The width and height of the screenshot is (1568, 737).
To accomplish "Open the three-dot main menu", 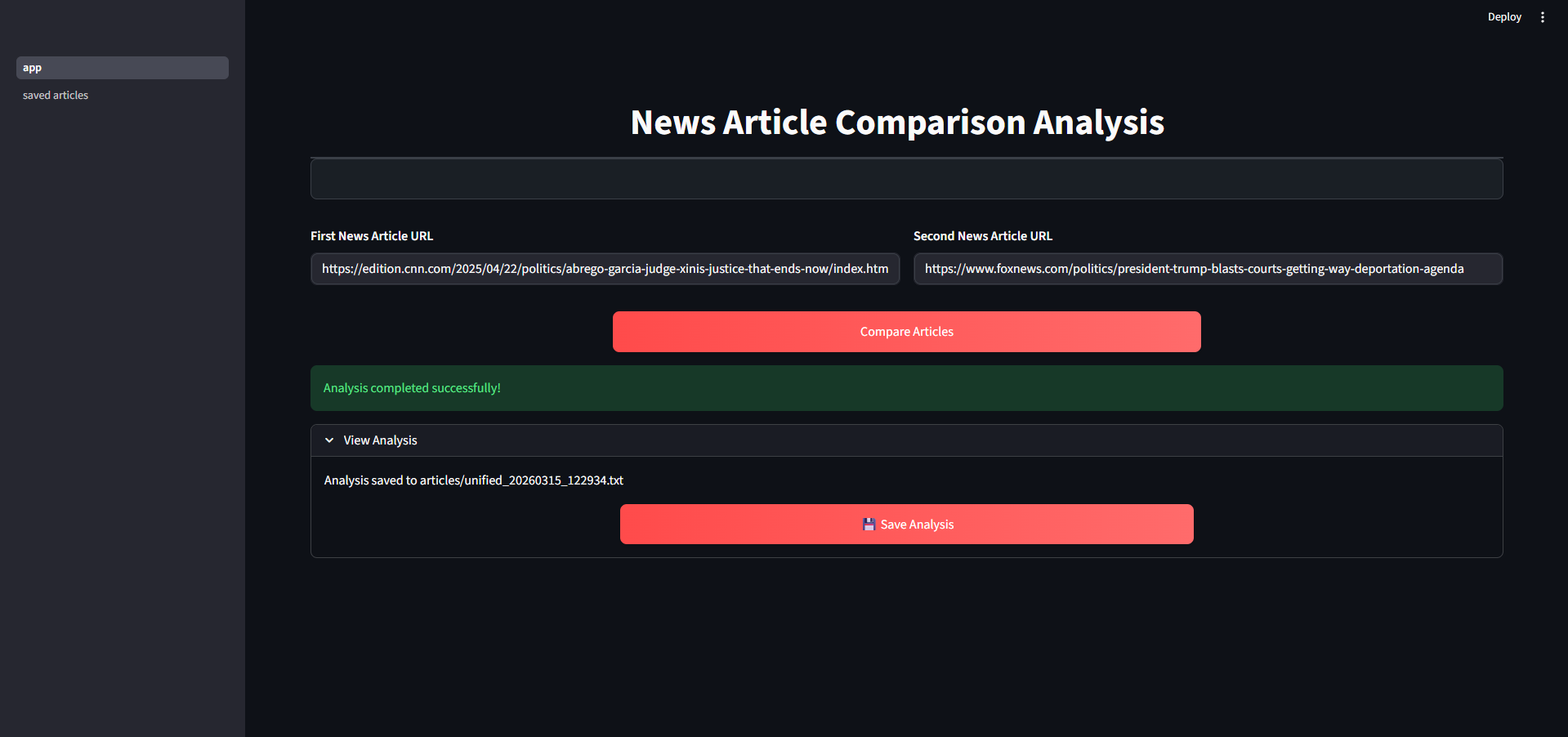I will pyautogui.click(x=1542, y=17).
